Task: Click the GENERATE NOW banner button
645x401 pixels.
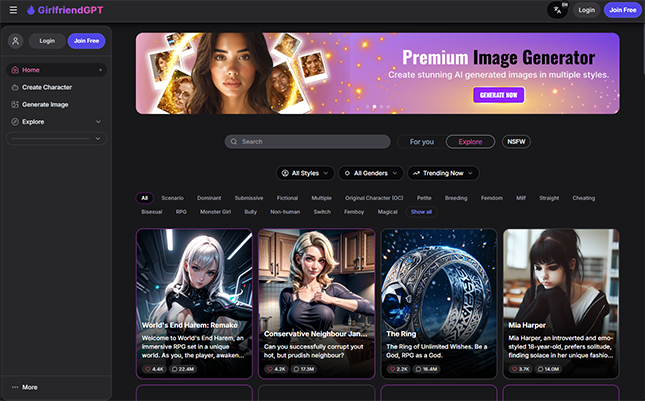Action: [499, 95]
